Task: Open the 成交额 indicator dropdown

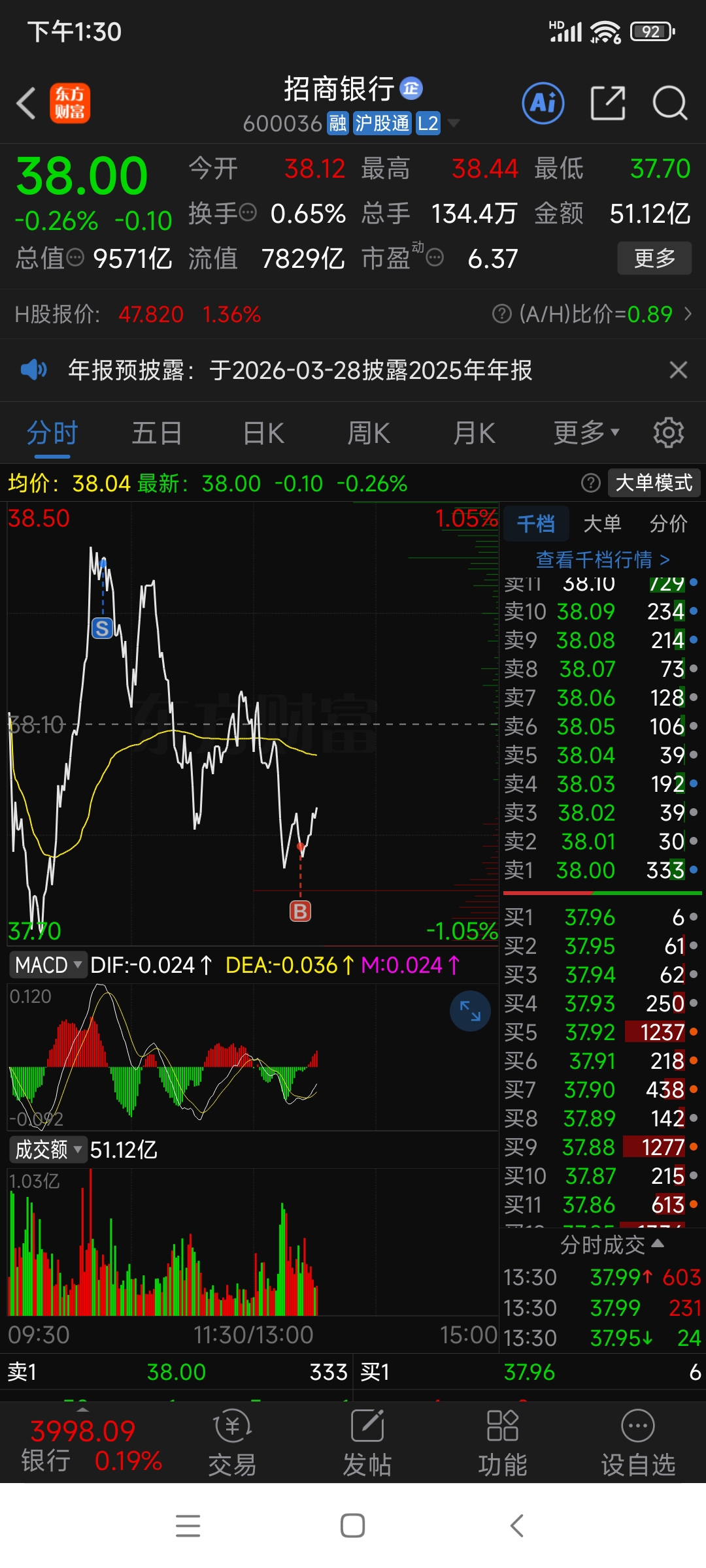Action: (x=48, y=1149)
